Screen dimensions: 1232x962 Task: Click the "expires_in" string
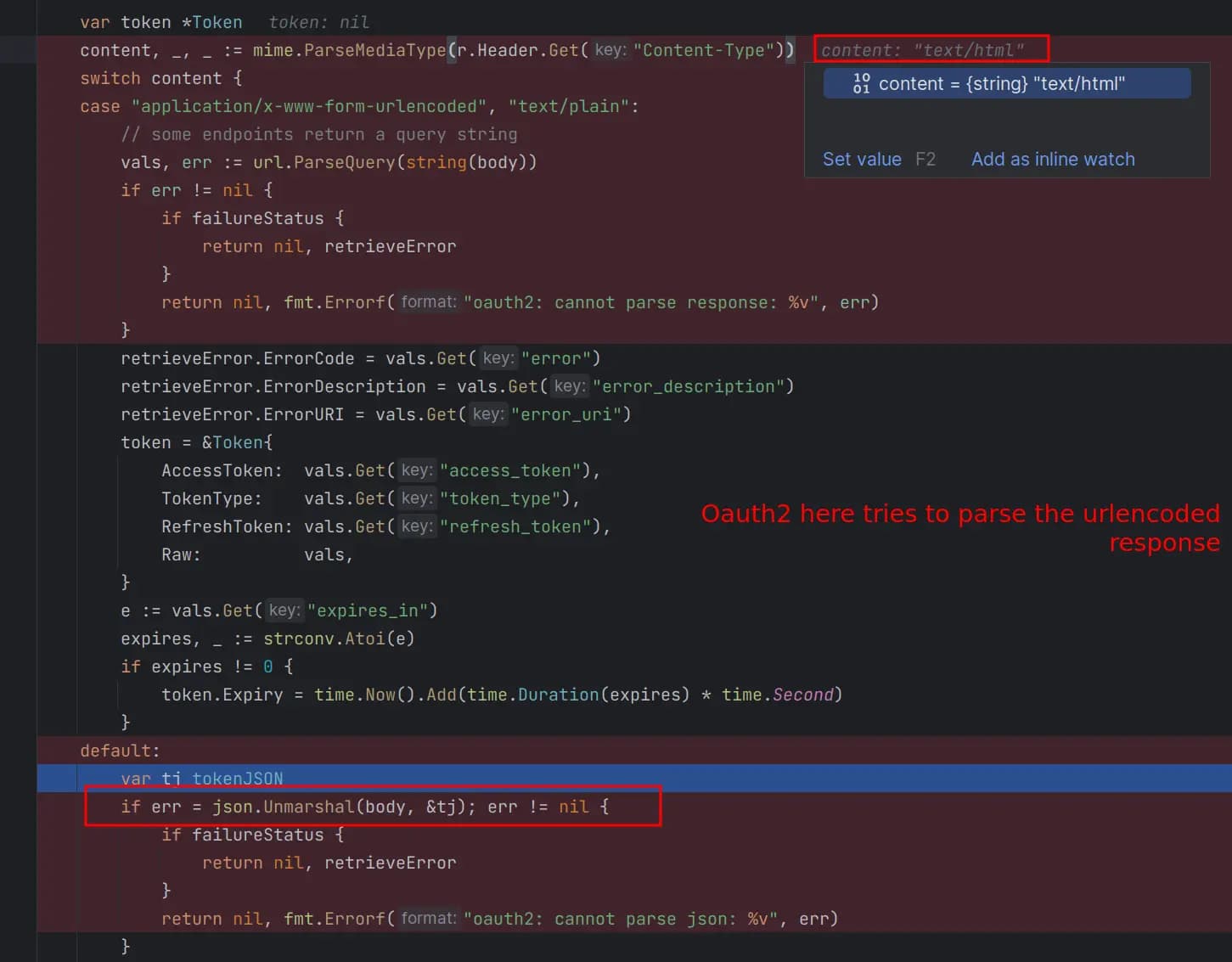click(368, 610)
